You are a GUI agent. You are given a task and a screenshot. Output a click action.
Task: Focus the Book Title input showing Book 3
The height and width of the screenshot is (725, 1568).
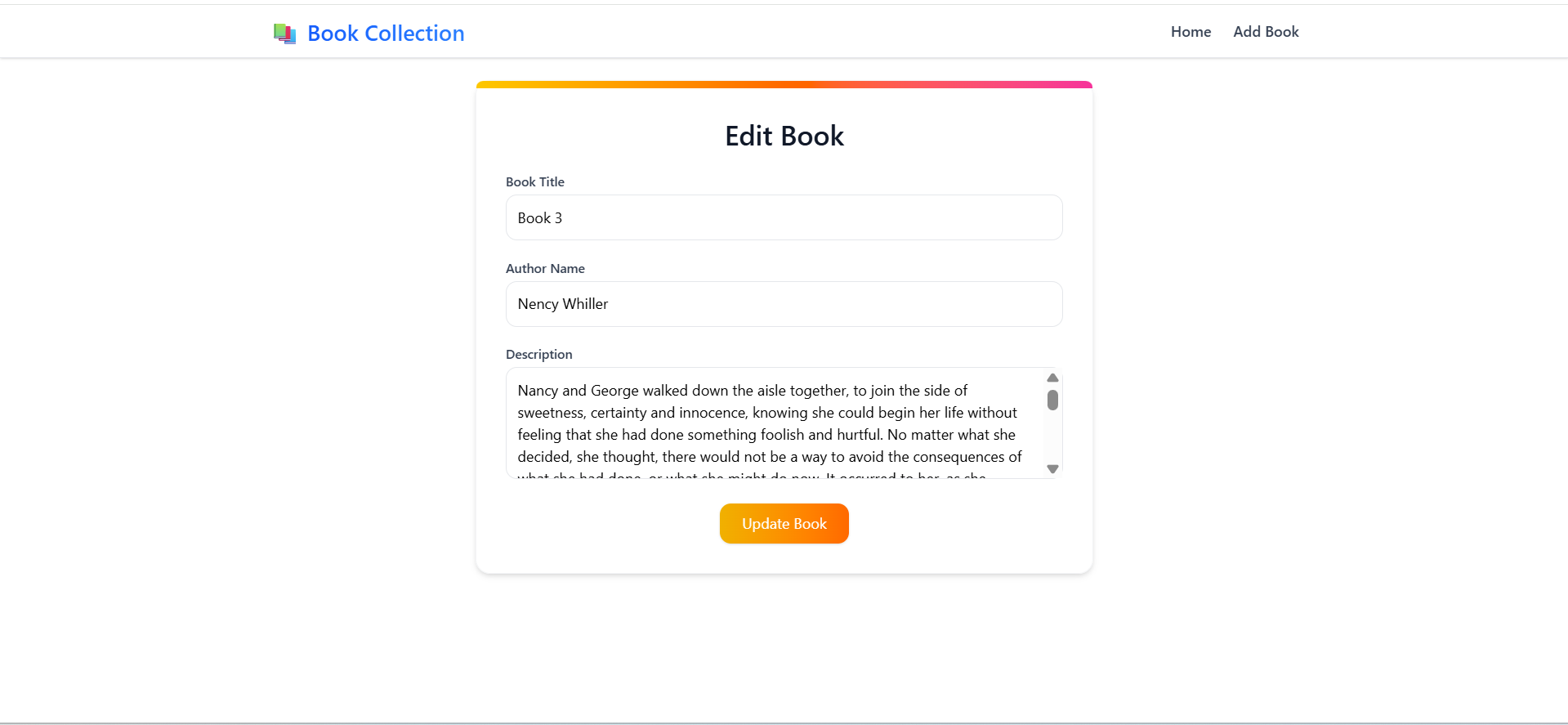[x=784, y=217]
